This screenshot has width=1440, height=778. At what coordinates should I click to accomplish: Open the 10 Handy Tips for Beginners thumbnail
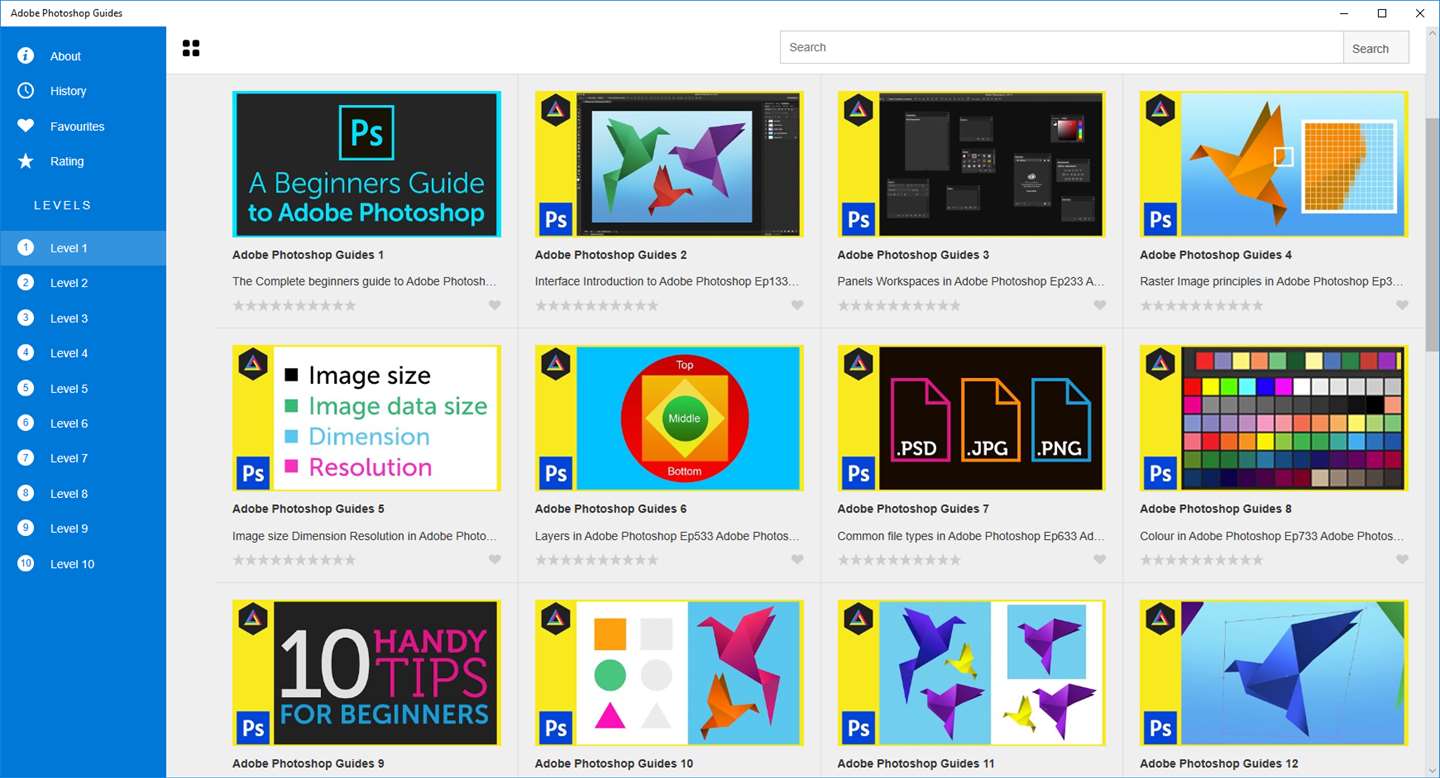pyautogui.click(x=366, y=673)
